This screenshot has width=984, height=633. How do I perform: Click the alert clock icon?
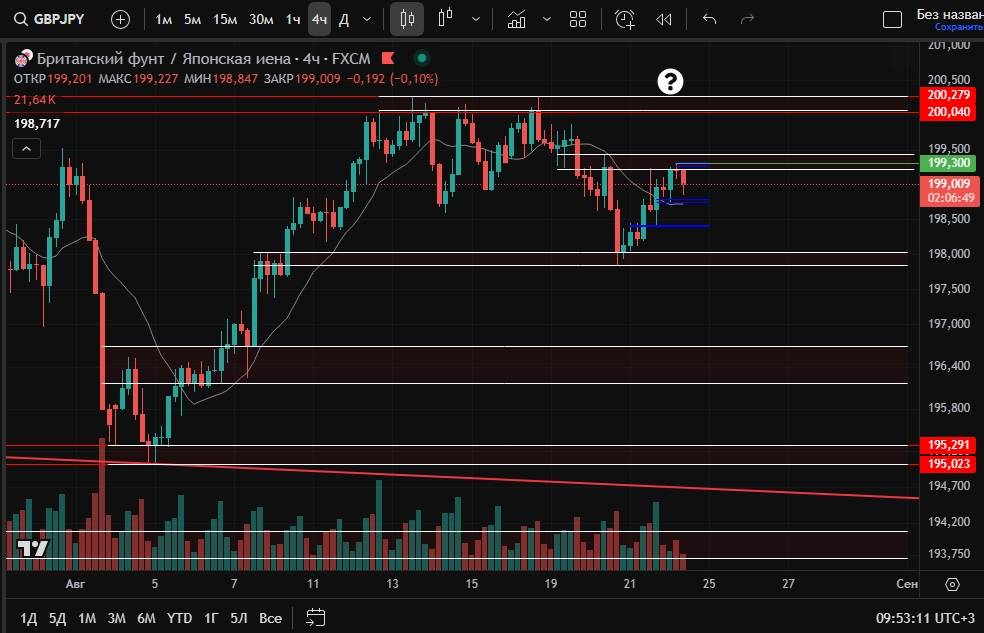[x=625, y=19]
